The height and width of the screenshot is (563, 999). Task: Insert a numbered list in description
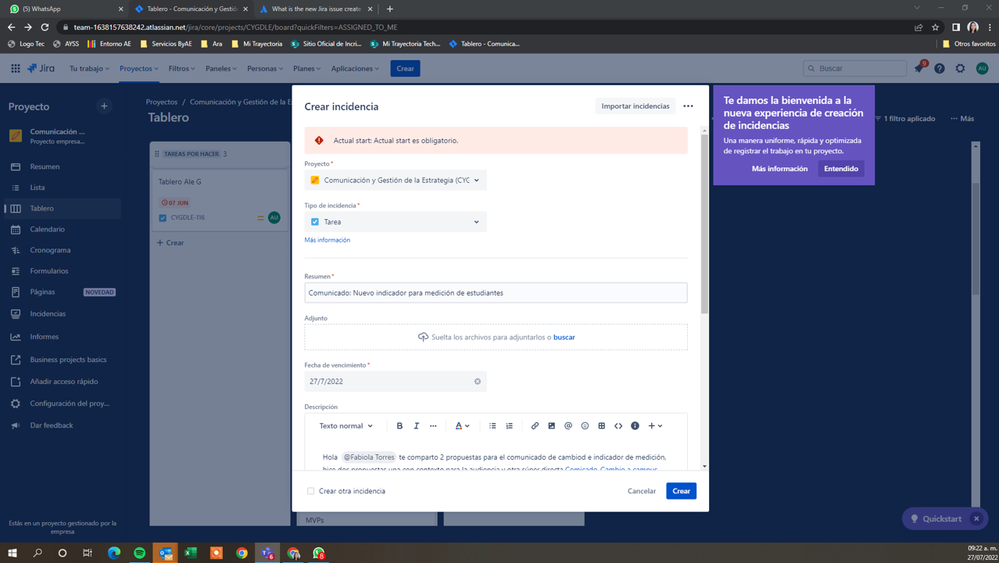pyautogui.click(x=509, y=425)
